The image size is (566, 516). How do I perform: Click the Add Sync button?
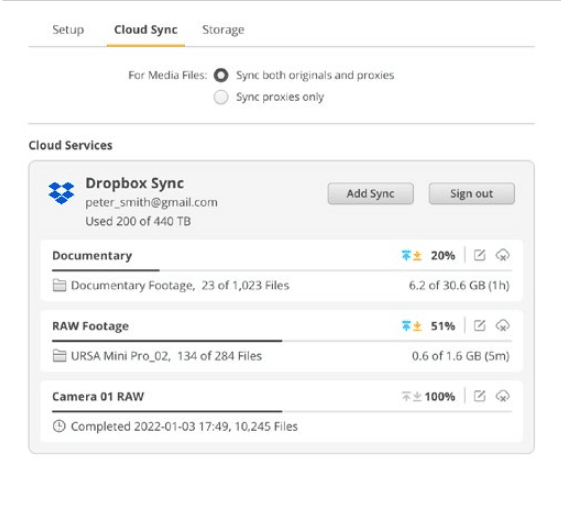(x=371, y=194)
